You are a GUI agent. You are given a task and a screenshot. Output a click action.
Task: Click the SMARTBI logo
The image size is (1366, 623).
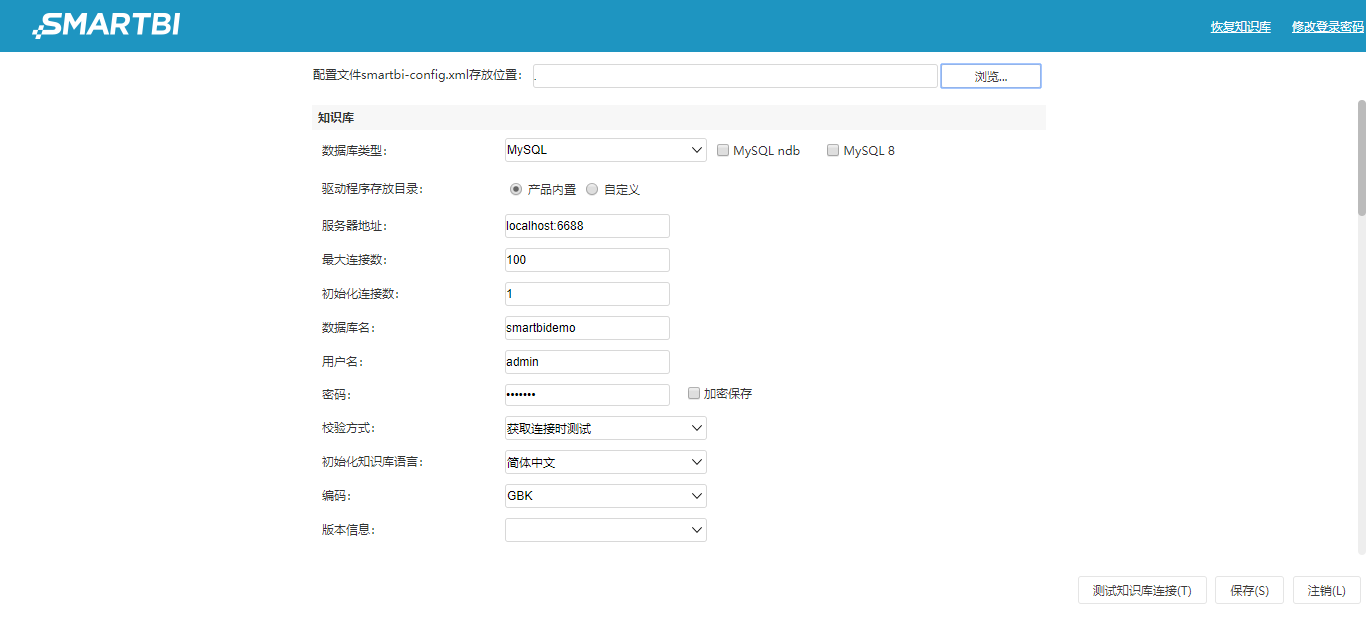[106, 25]
